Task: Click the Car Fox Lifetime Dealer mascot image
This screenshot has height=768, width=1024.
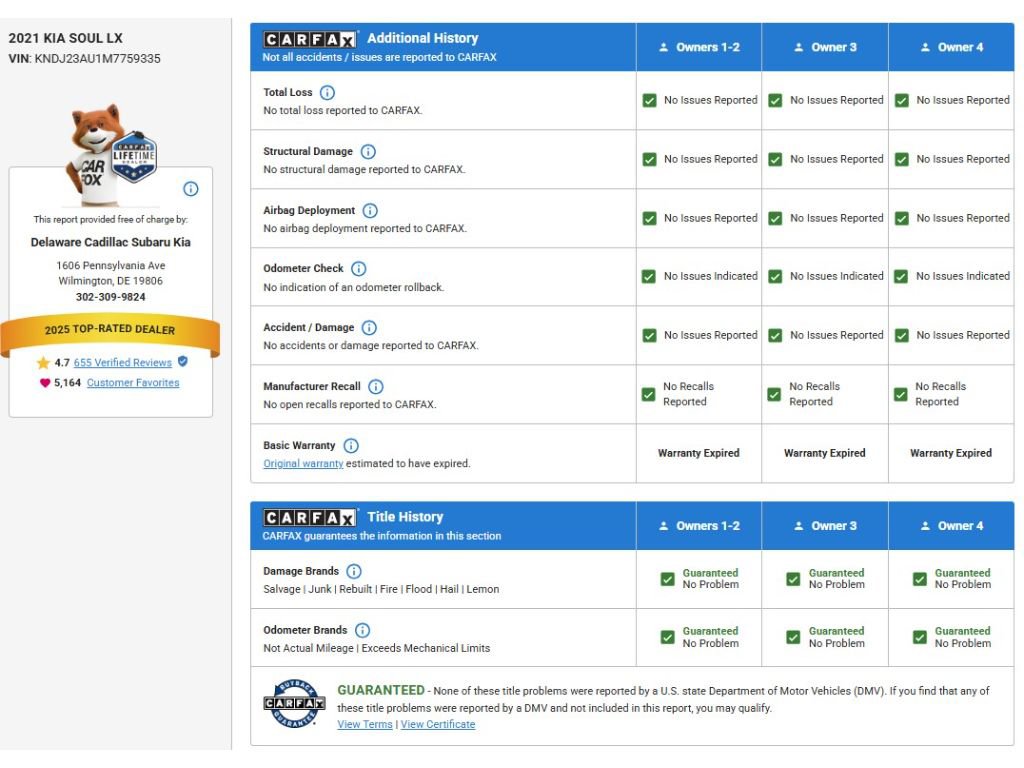Action: point(112,153)
